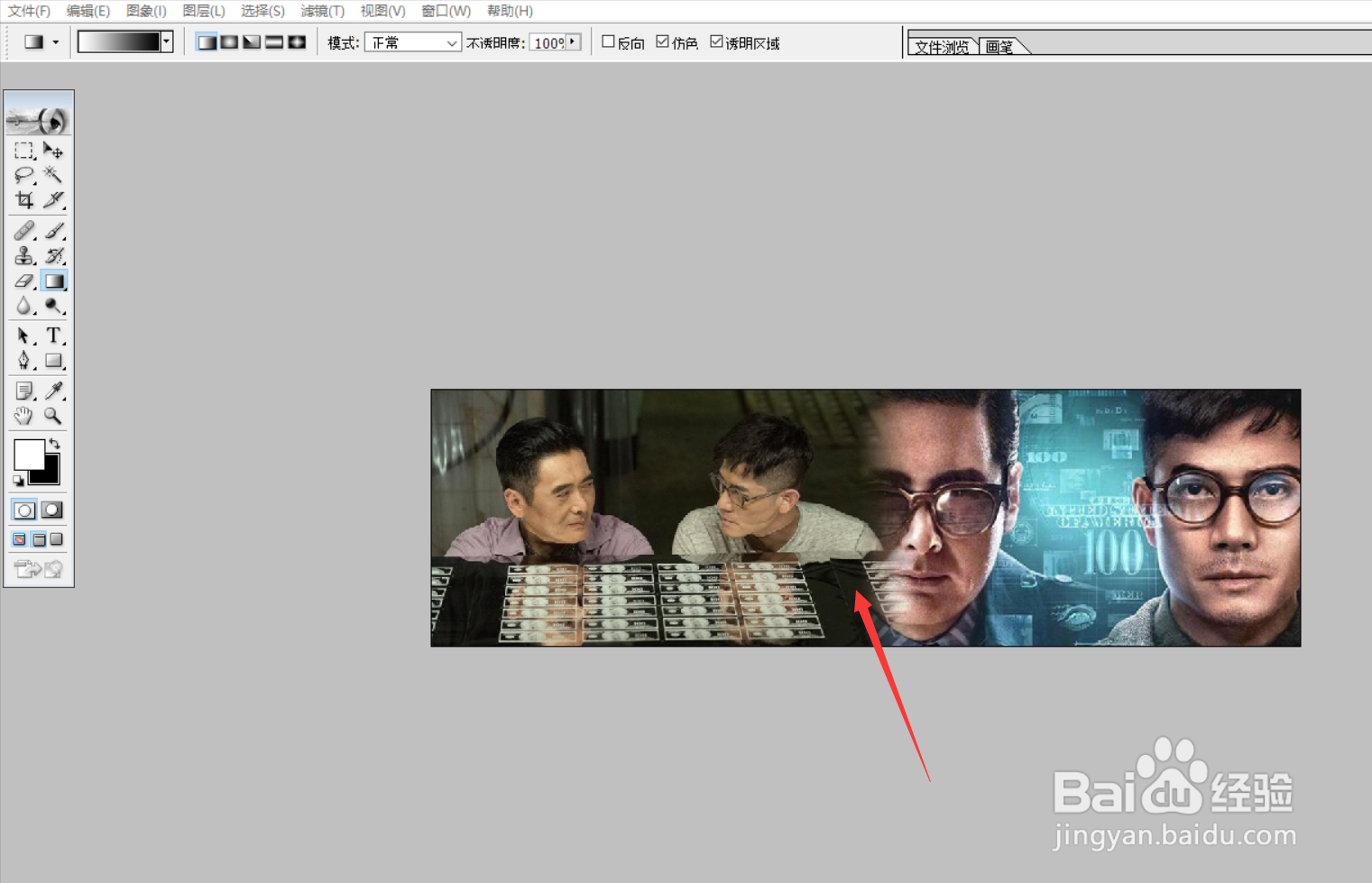Open the 视图(V) menu
Image resolution: width=1372 pixels, height=883 pixels.
383,11
